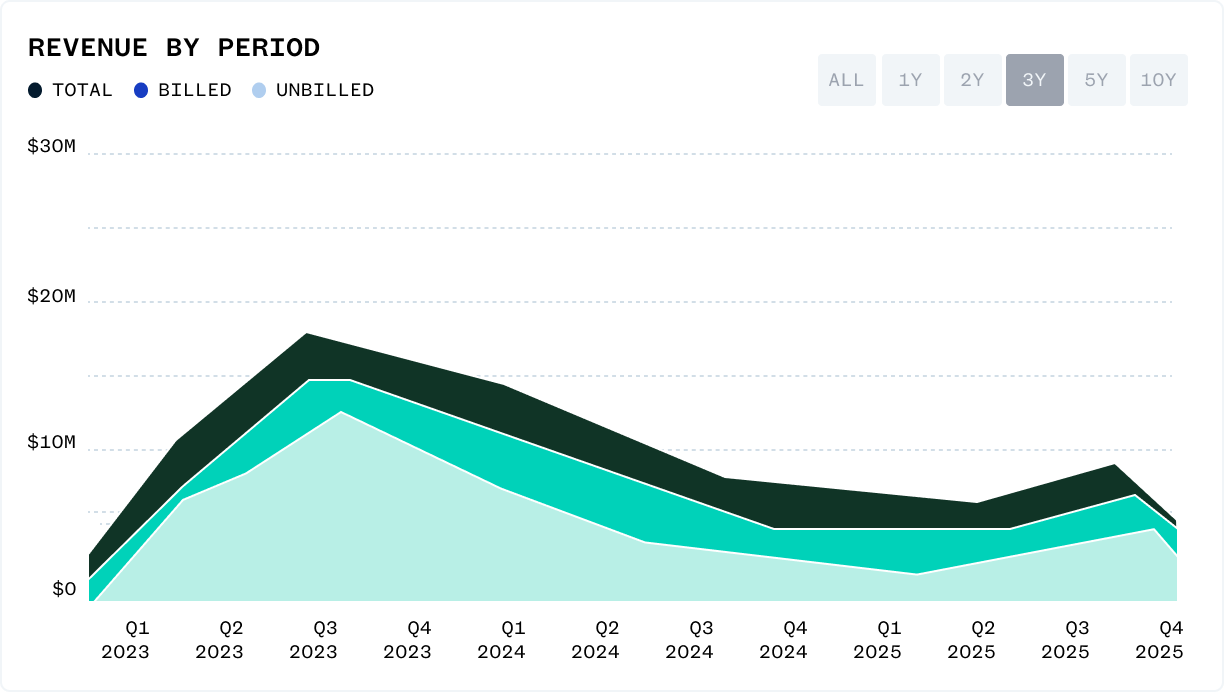This screenshot has height=692, width=1224.
Task: Click the active 3Y range button
Action: tap(1035, 80)
